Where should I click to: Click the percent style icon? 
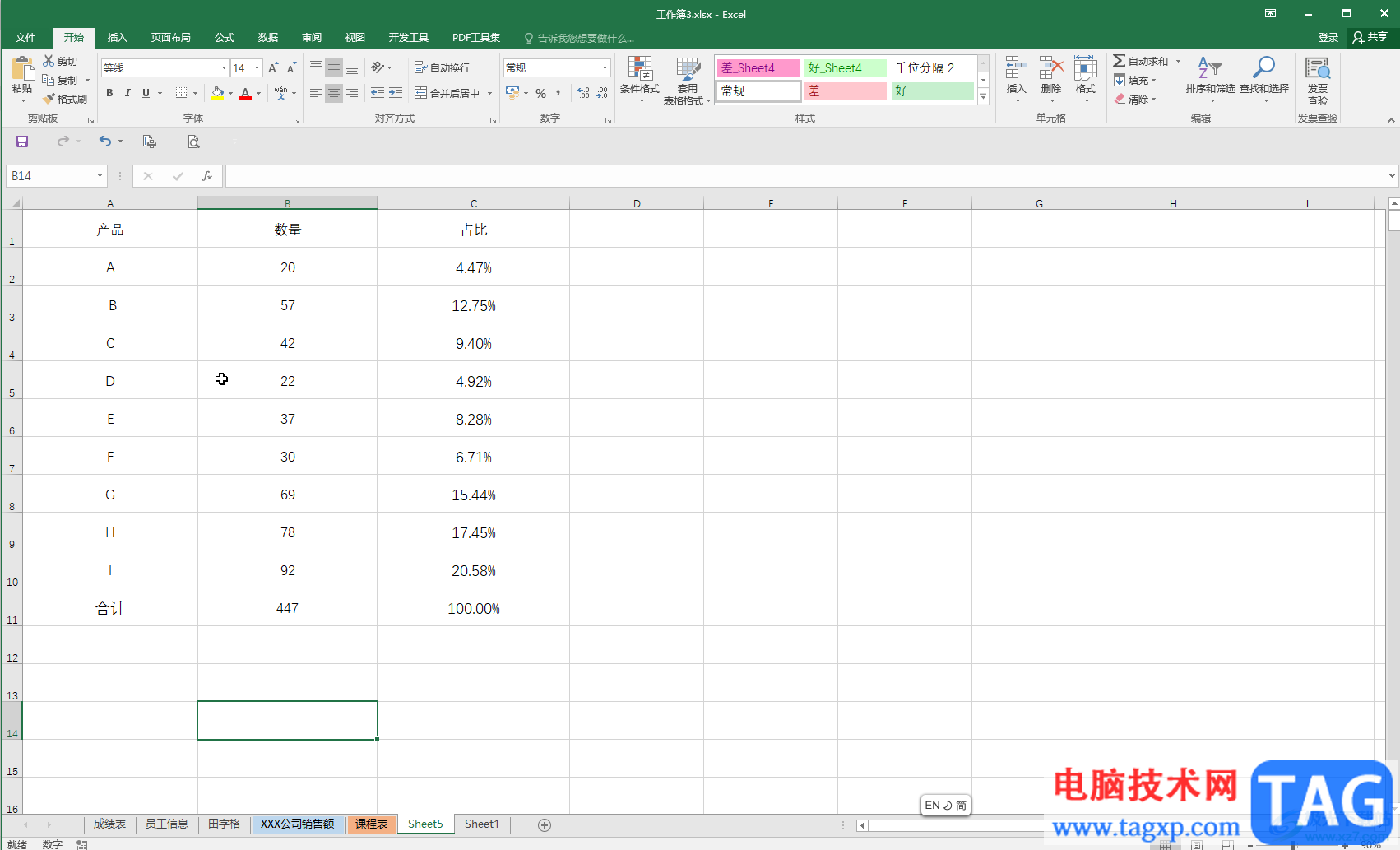point(540,93)
